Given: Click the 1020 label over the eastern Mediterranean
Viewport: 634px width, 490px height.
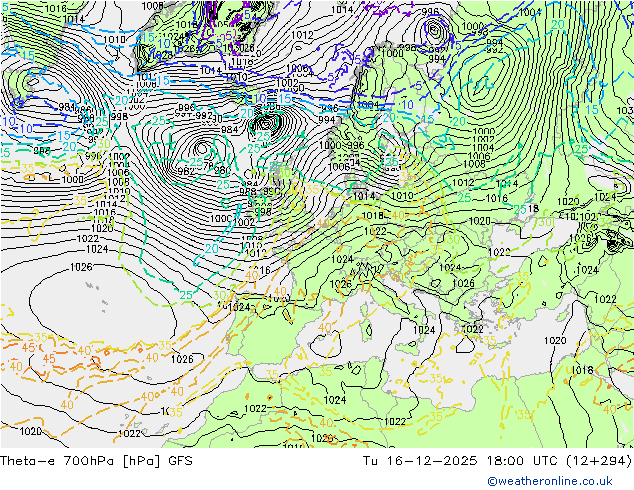Looking at the screenshot, I should [x=555, y=340].
